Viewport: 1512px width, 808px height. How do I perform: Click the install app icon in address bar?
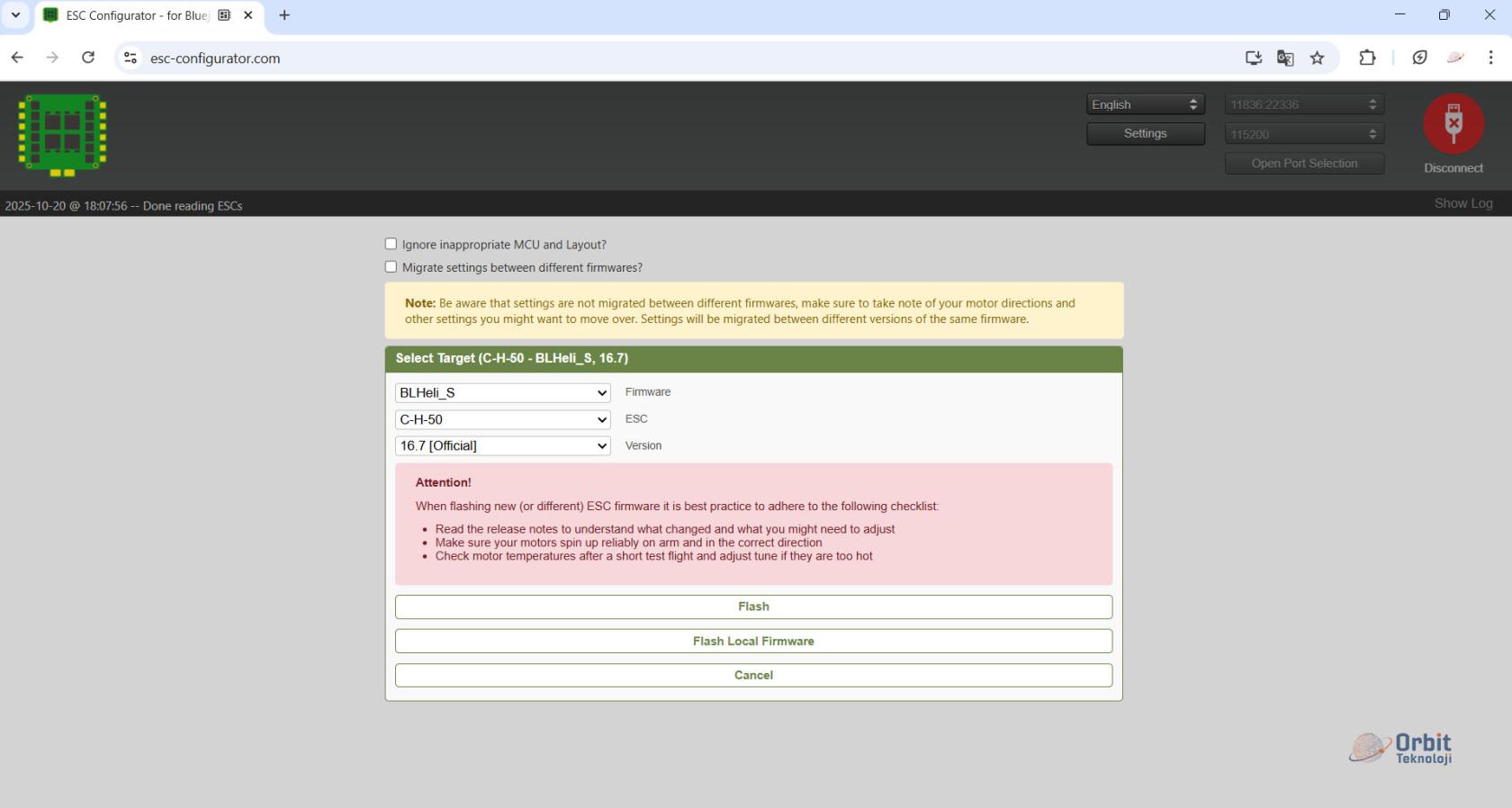(1253, 58)
